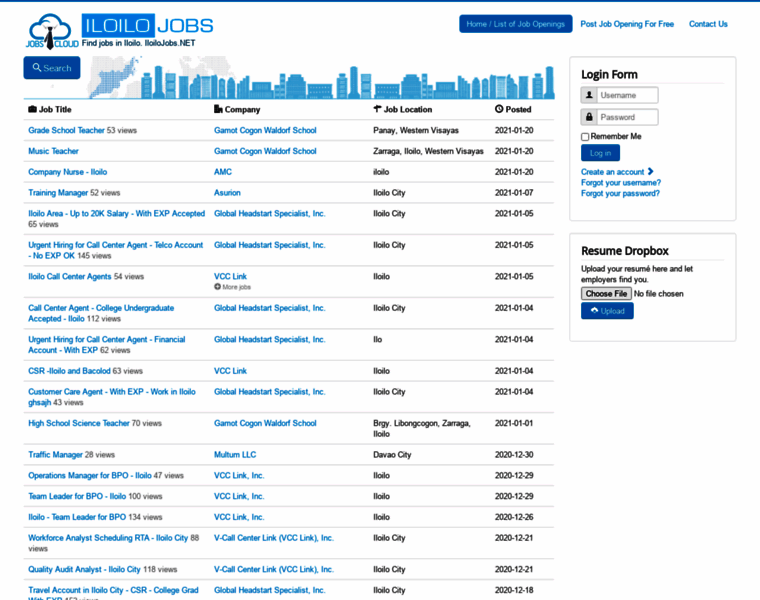Focus the Password input field
The height and width of the screenshot is (600, 760).
coord(627,117)
